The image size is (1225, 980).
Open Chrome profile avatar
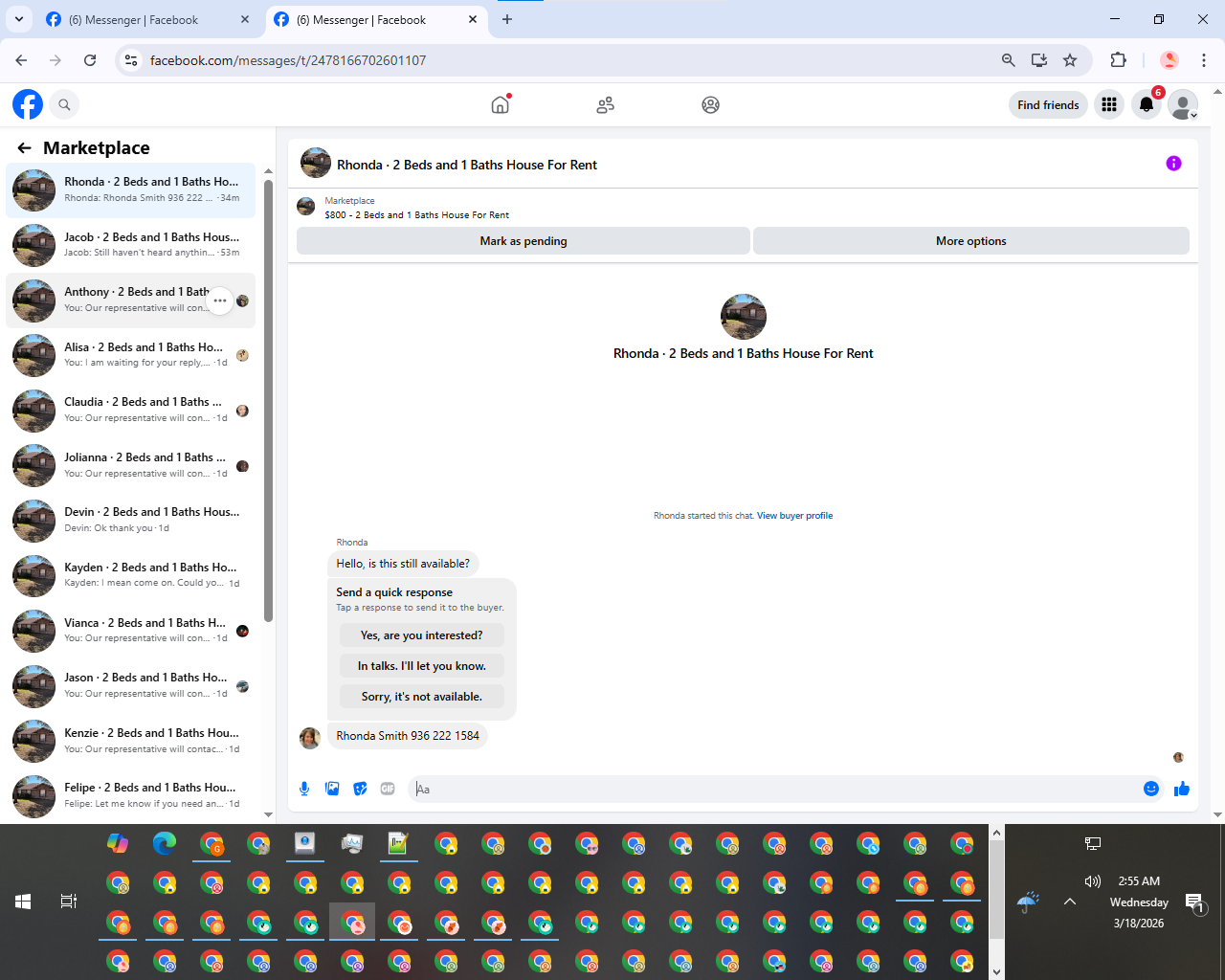click(x=1169, y=60)
